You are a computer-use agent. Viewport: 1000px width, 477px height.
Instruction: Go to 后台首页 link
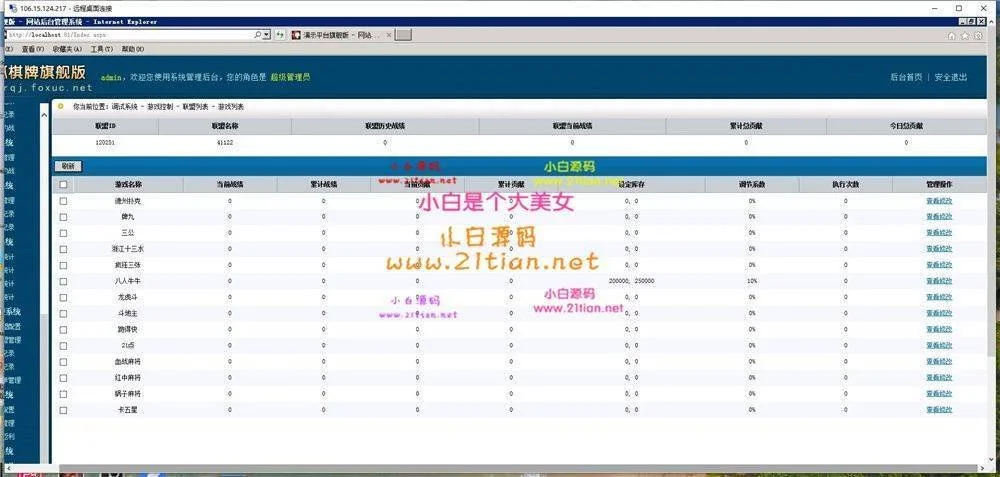point(906,77)
